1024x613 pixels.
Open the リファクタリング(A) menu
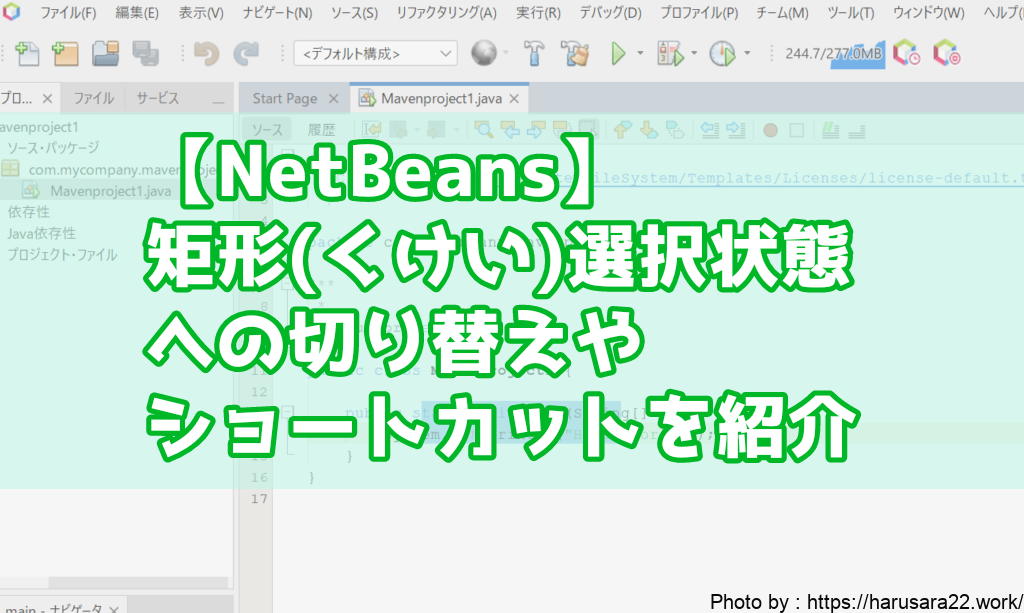(445, 13)
